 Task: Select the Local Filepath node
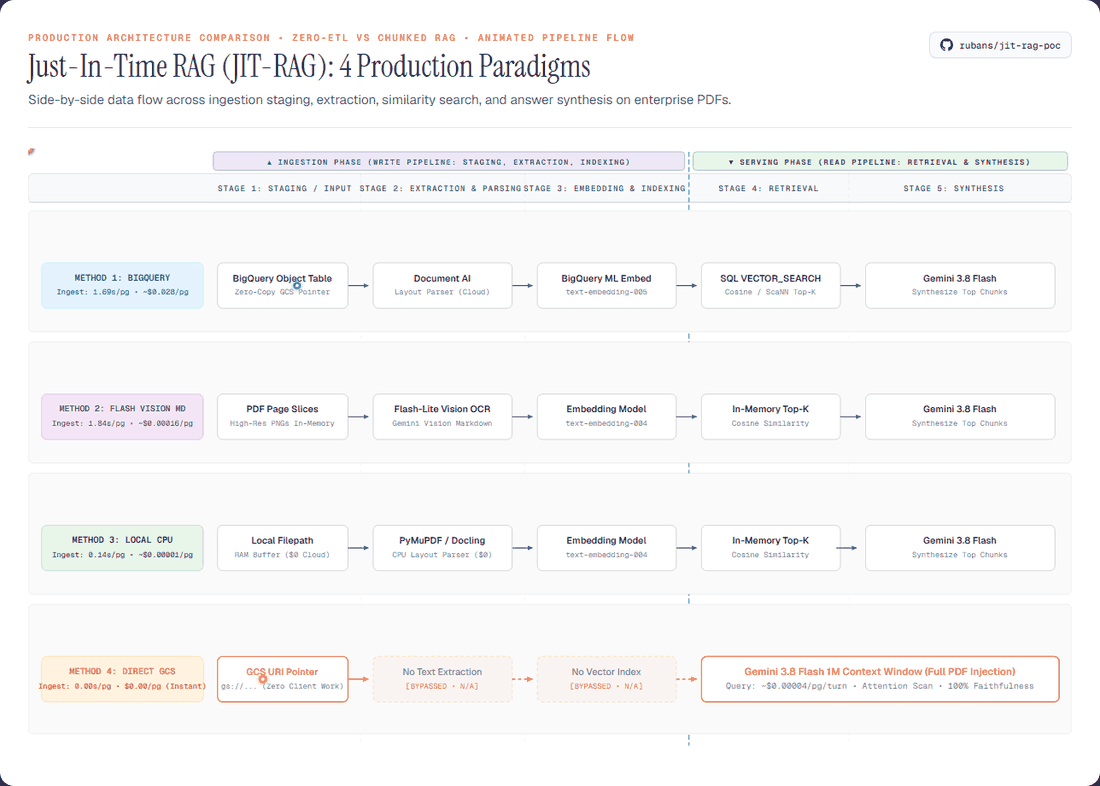[x=283, y=547]
